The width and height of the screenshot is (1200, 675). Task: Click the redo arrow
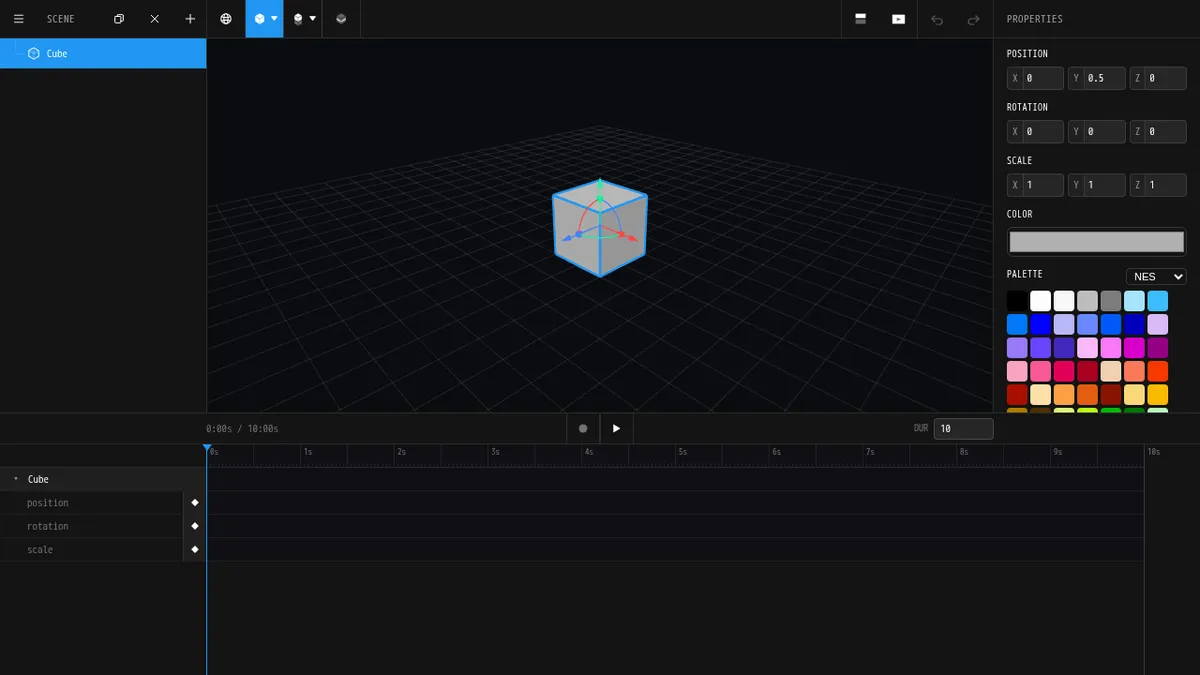(x=973, y=19)
